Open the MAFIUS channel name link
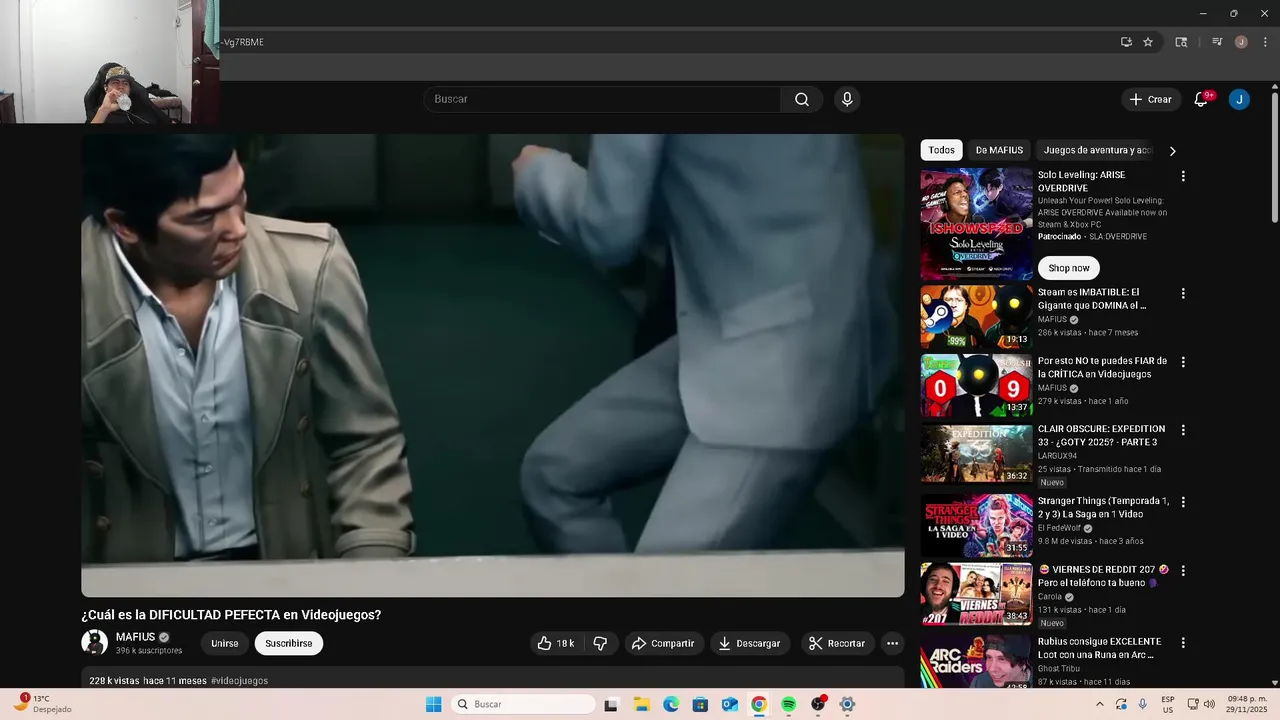The width and height of the screenshot is (1280, 720). (135, 637)
